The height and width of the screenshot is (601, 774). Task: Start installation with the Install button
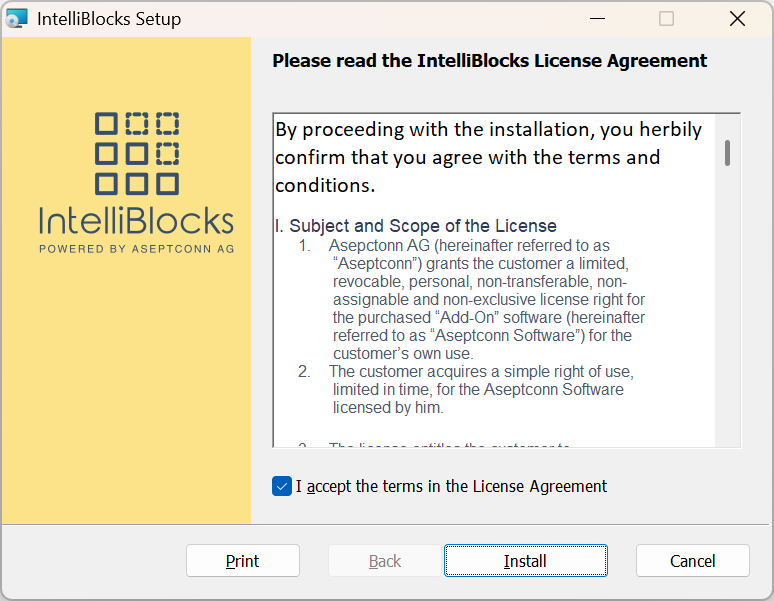pos(525,561)
